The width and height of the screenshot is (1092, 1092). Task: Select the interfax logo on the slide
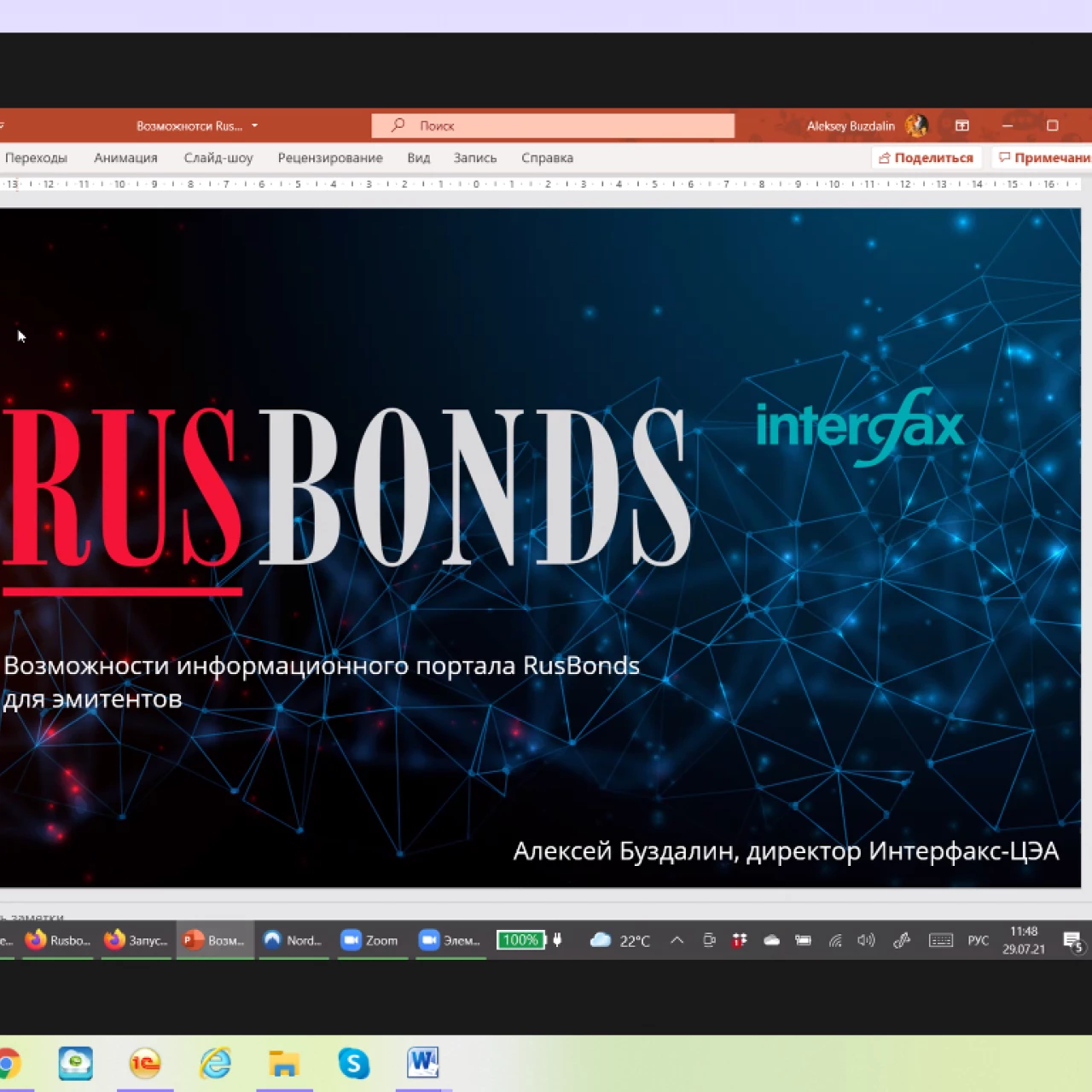click(860, 427)
